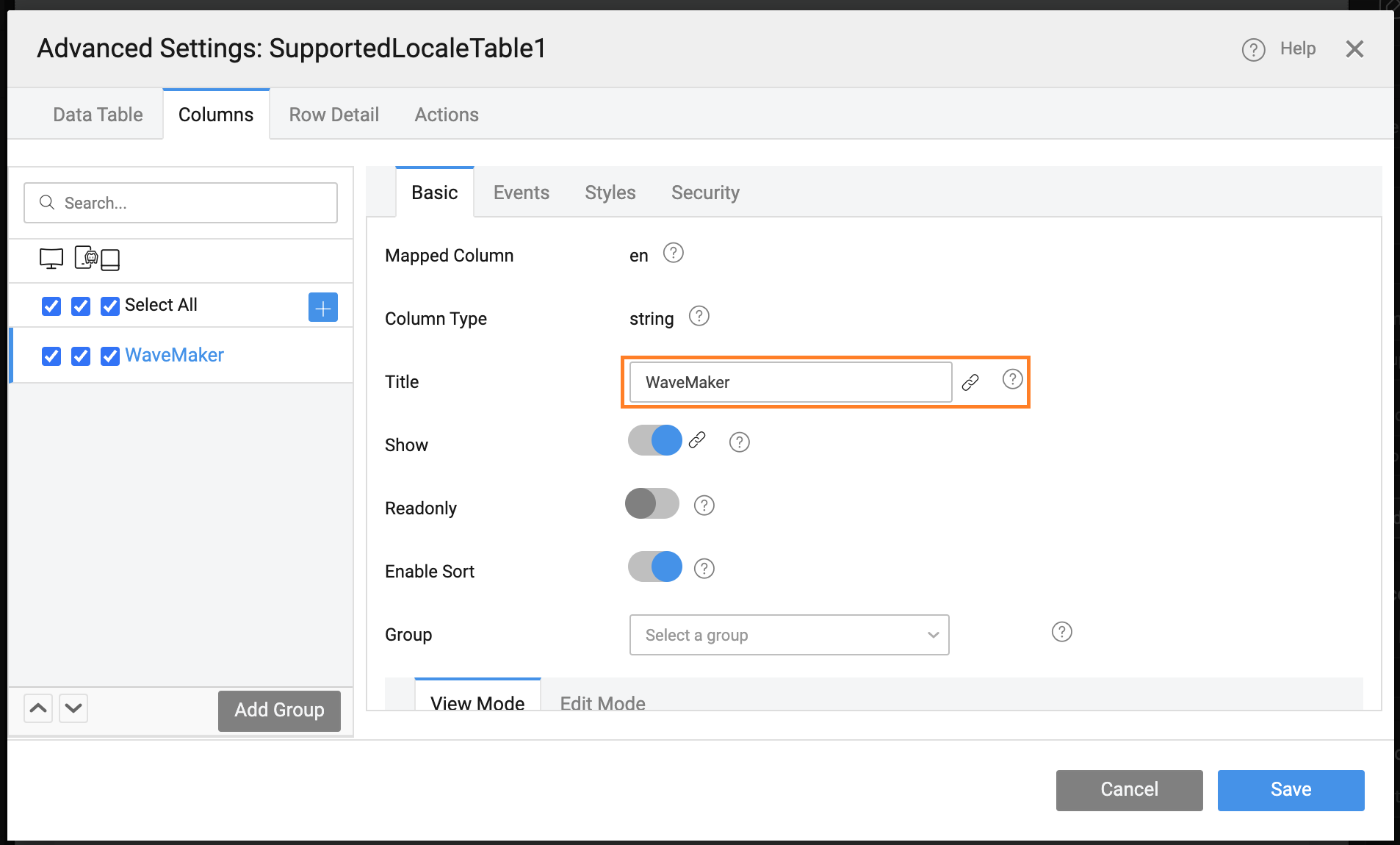This screenshot has width=1400, height=845.
Task: Enable the Readonly toggle
Action: (652, 504)
